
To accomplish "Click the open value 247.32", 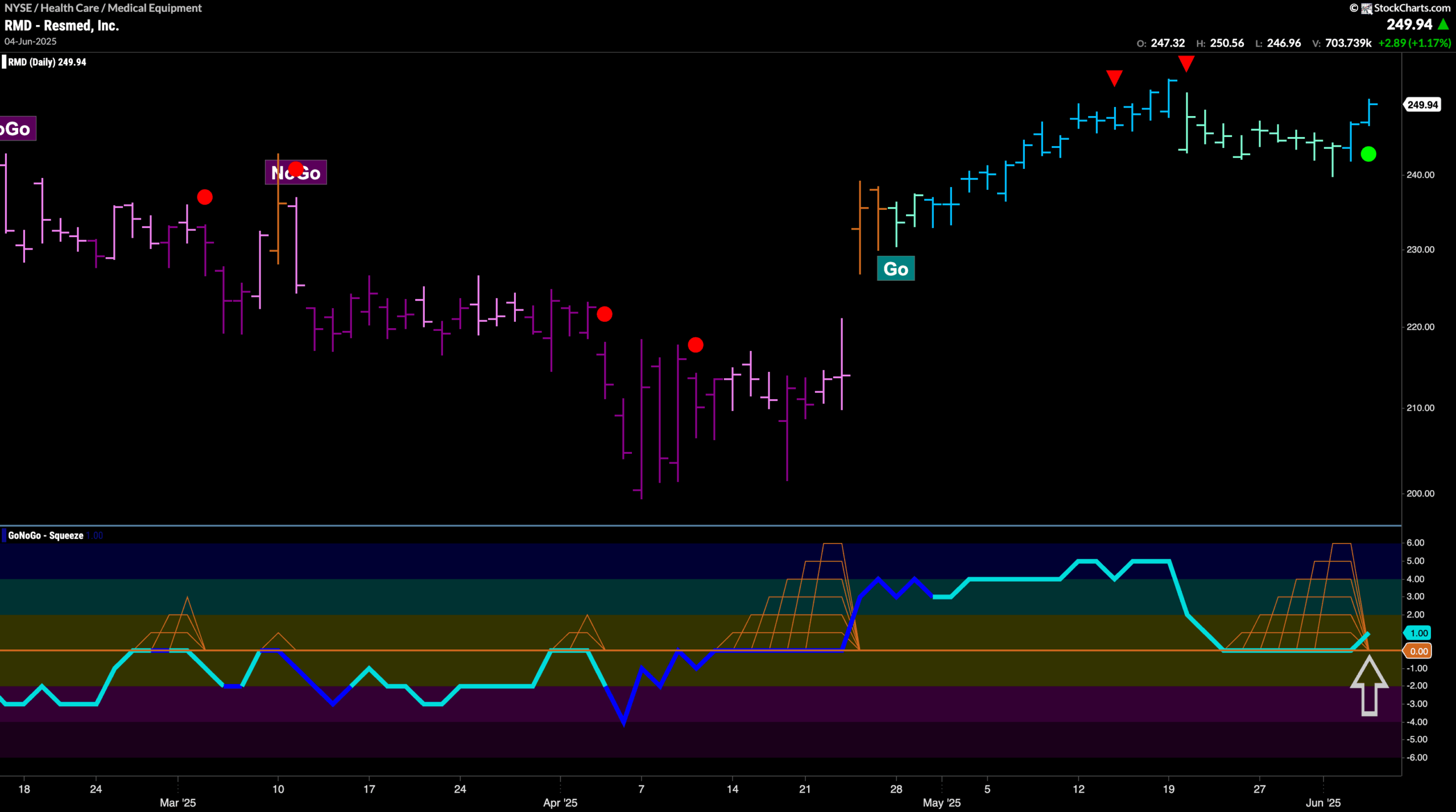I will click(1168, 43).
